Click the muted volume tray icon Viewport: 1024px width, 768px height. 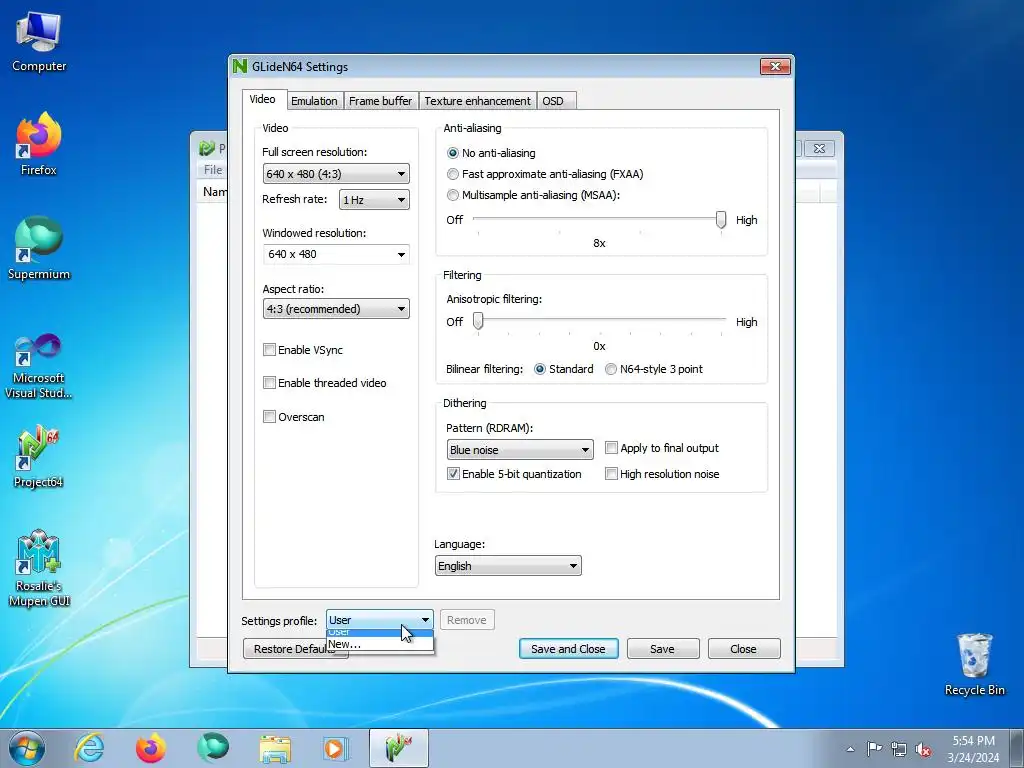point(923,749)
